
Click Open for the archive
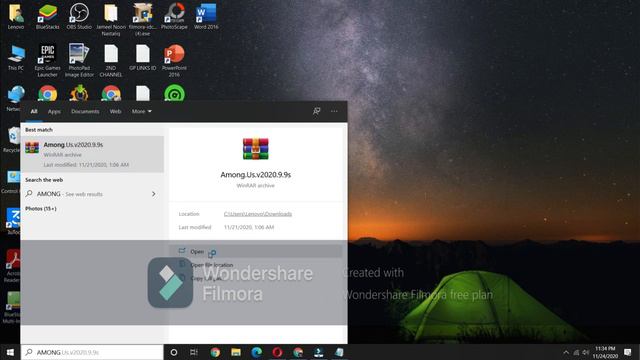pyautogui.click(x=256, y=251)
